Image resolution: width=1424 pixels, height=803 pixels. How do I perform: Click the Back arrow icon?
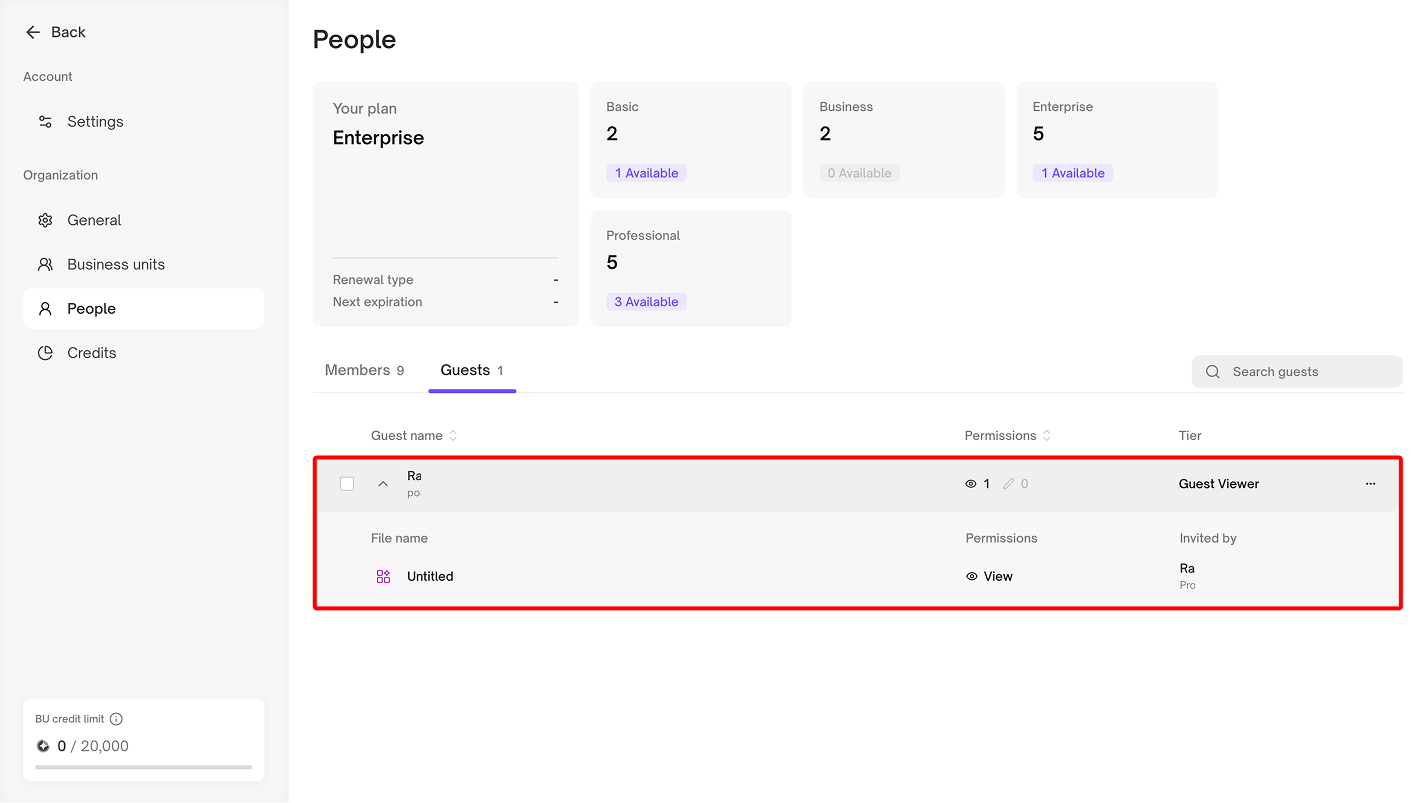(x=33, y=32)
